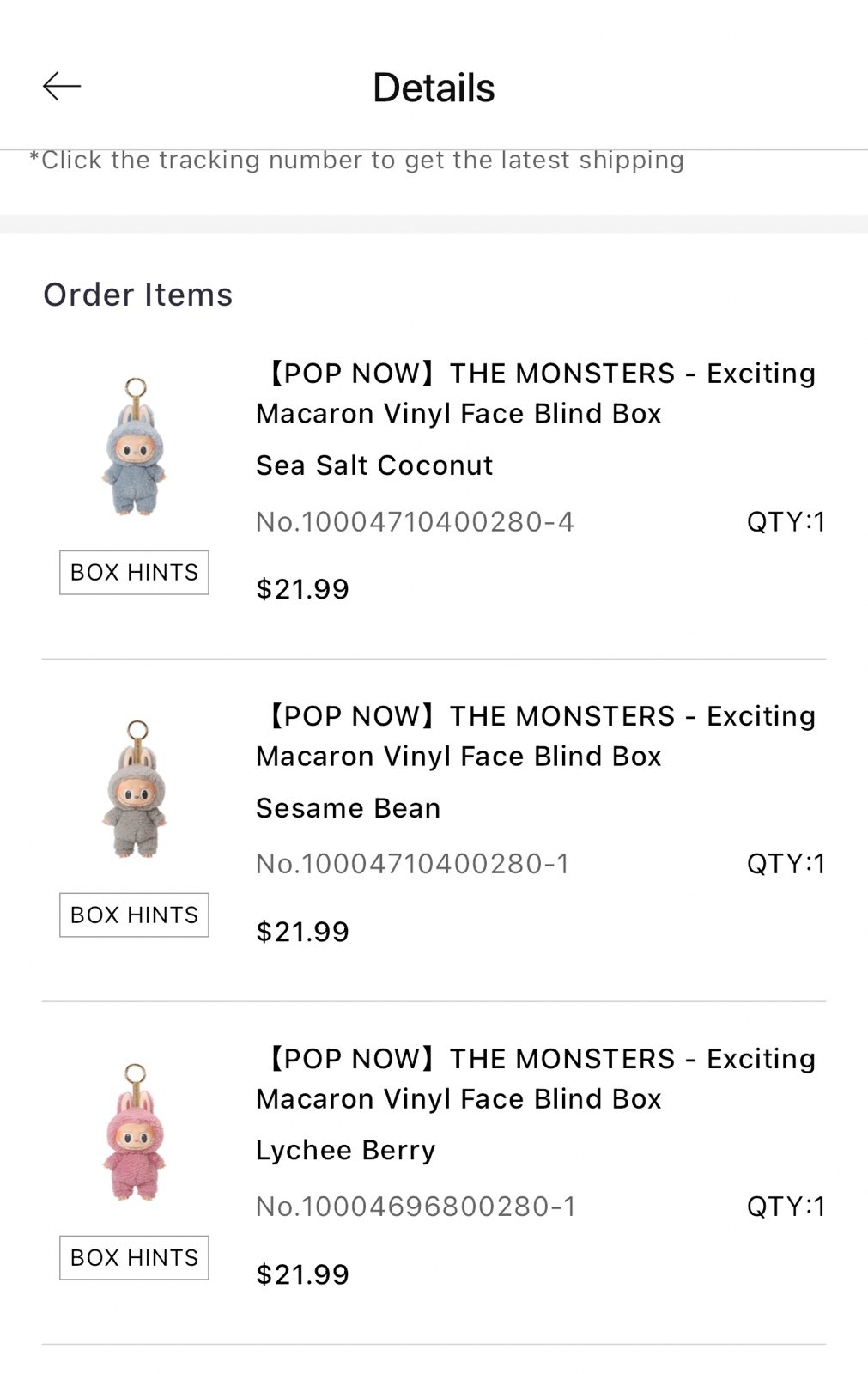Open first Exciting Macaron product title
868x1374 pixels.
(x=536, y=393)
